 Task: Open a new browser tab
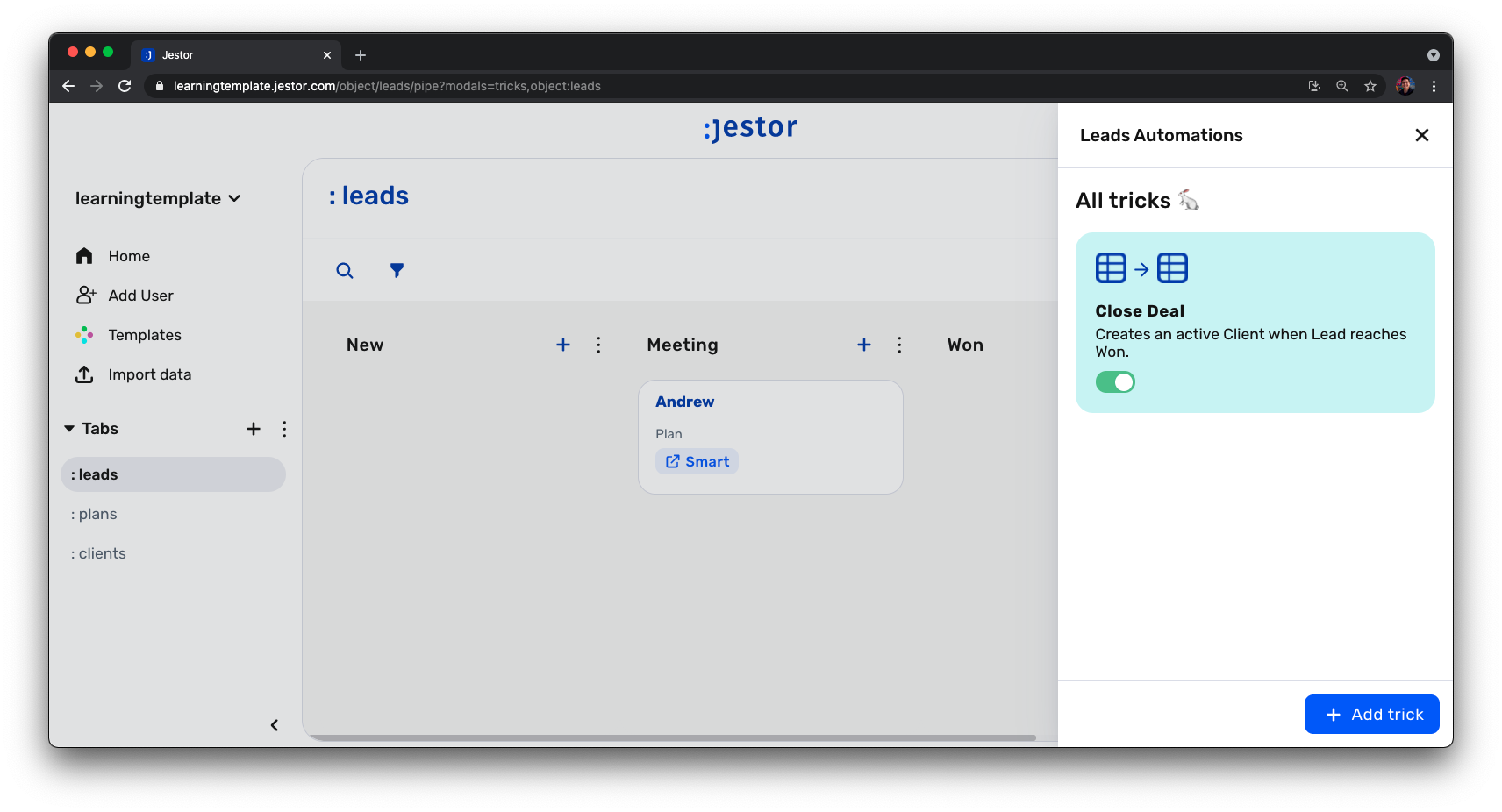point(360,55)
